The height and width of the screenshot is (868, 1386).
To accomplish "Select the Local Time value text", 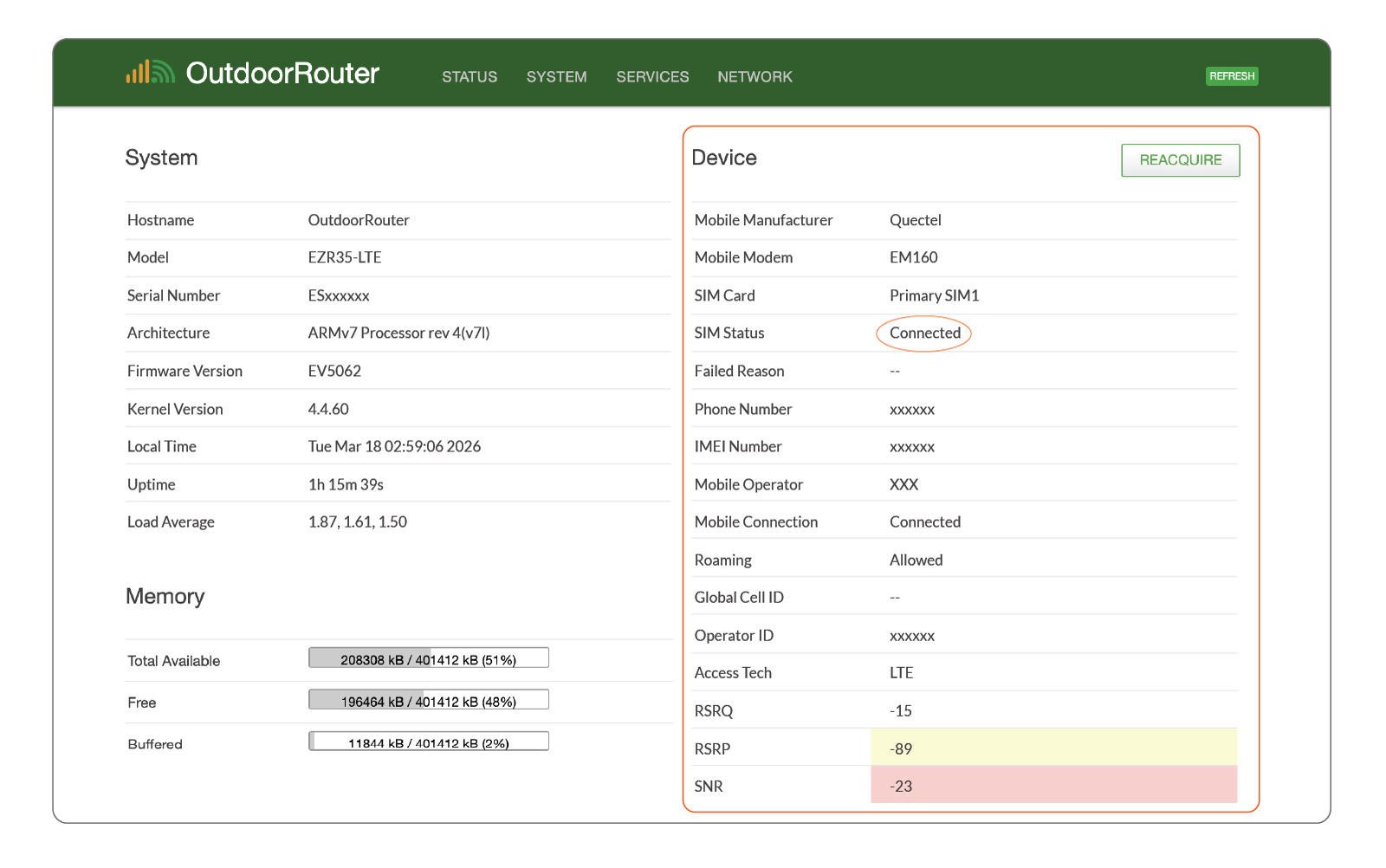I will [x=394, y=447].
